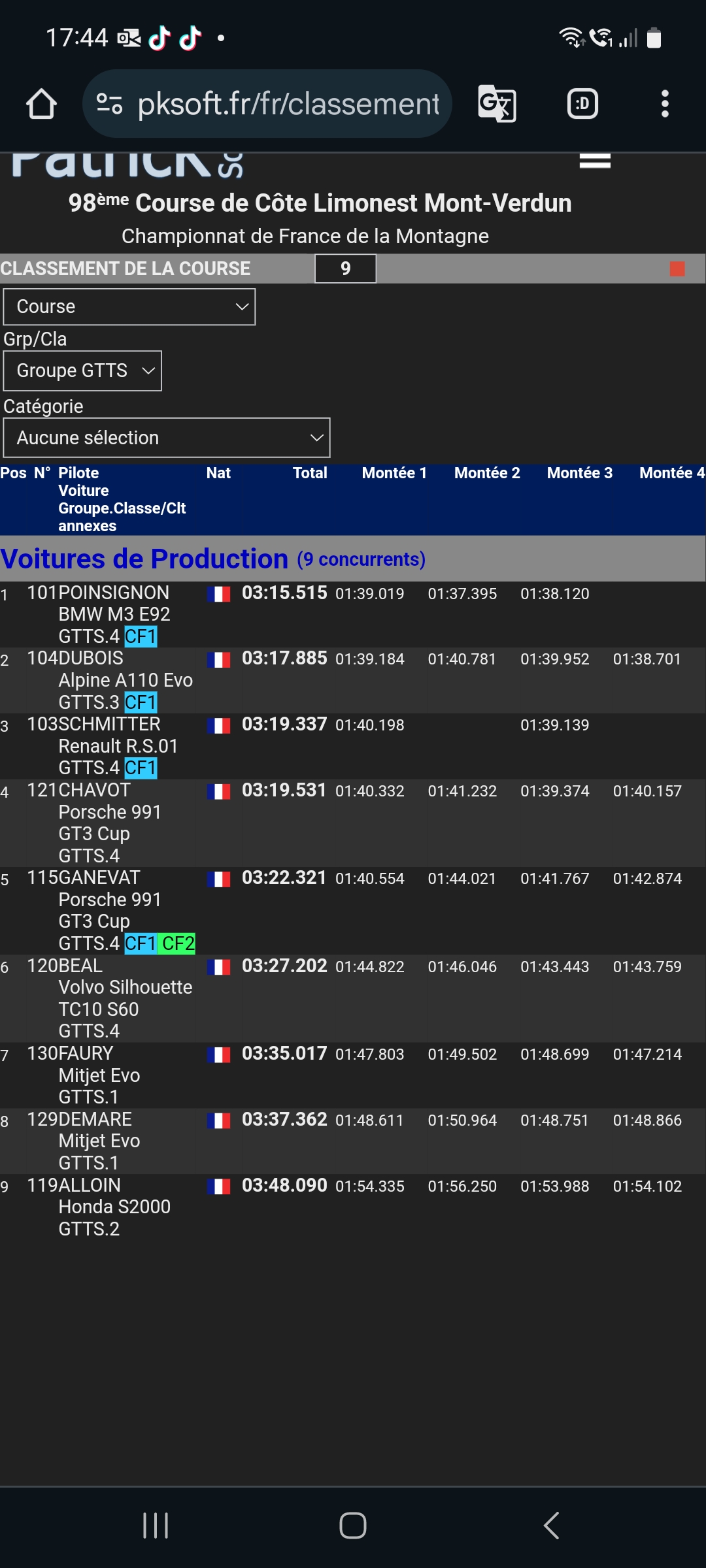The height and width of the screenshot is (1568, 706).
Task: Click total time 03:48.090
Action: click(x=284, y=1186)
